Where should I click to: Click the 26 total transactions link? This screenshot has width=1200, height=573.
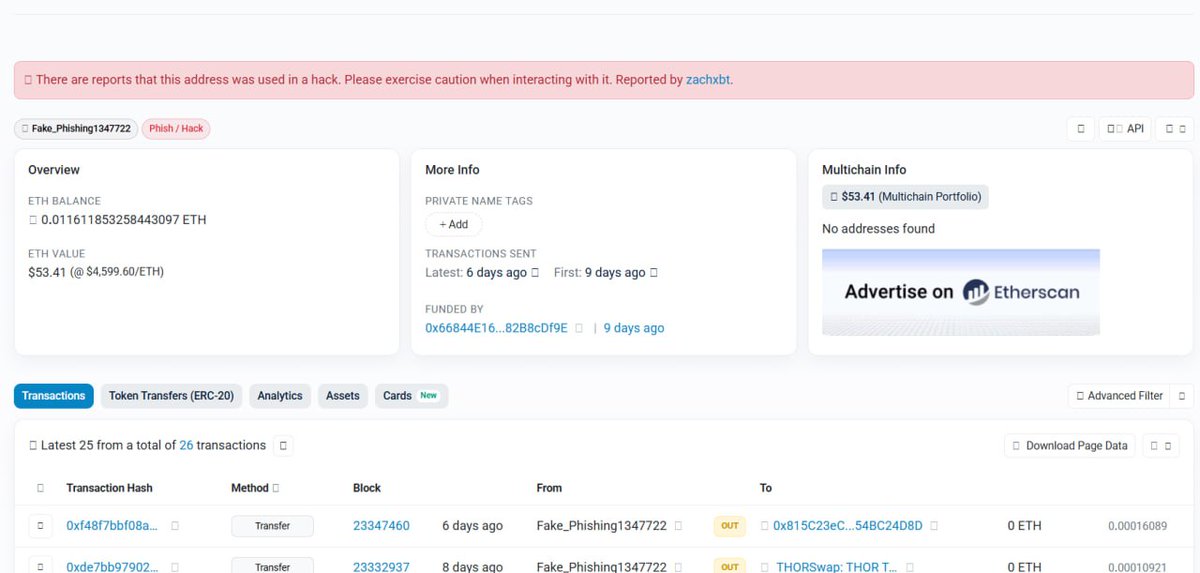pos(186,446)
